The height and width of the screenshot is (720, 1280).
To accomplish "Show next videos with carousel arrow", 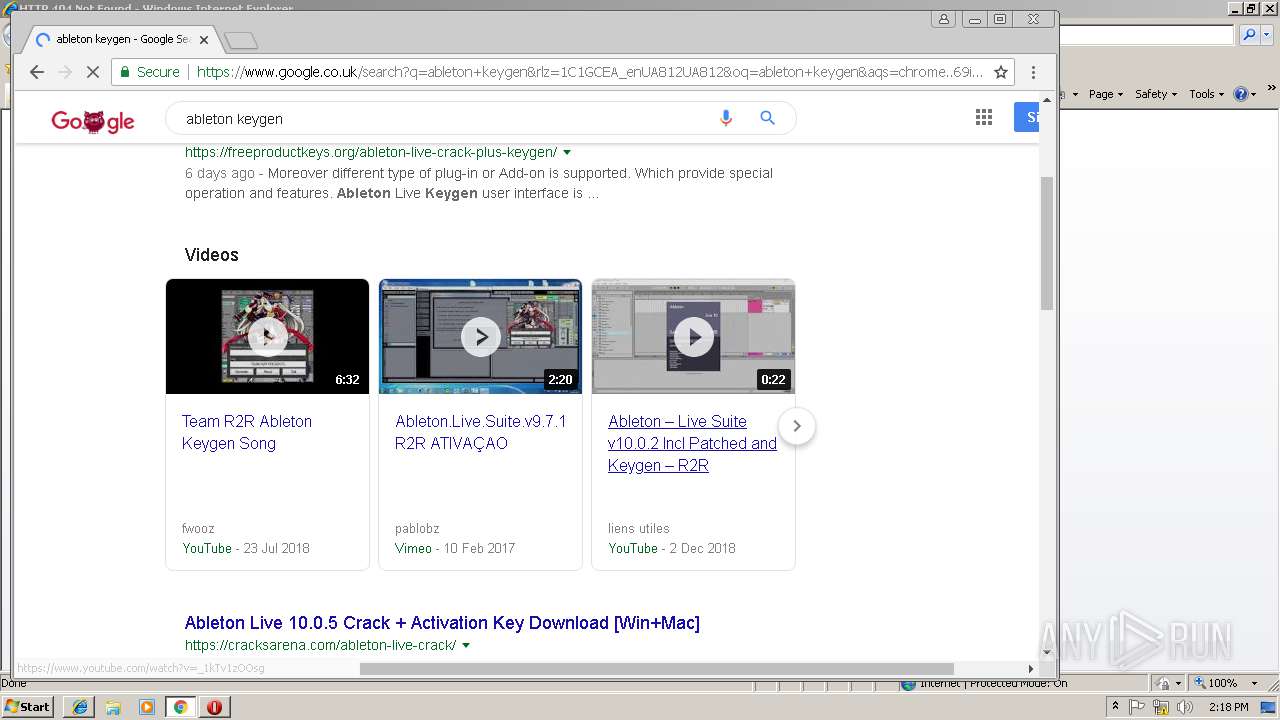I will pos(797,426).
